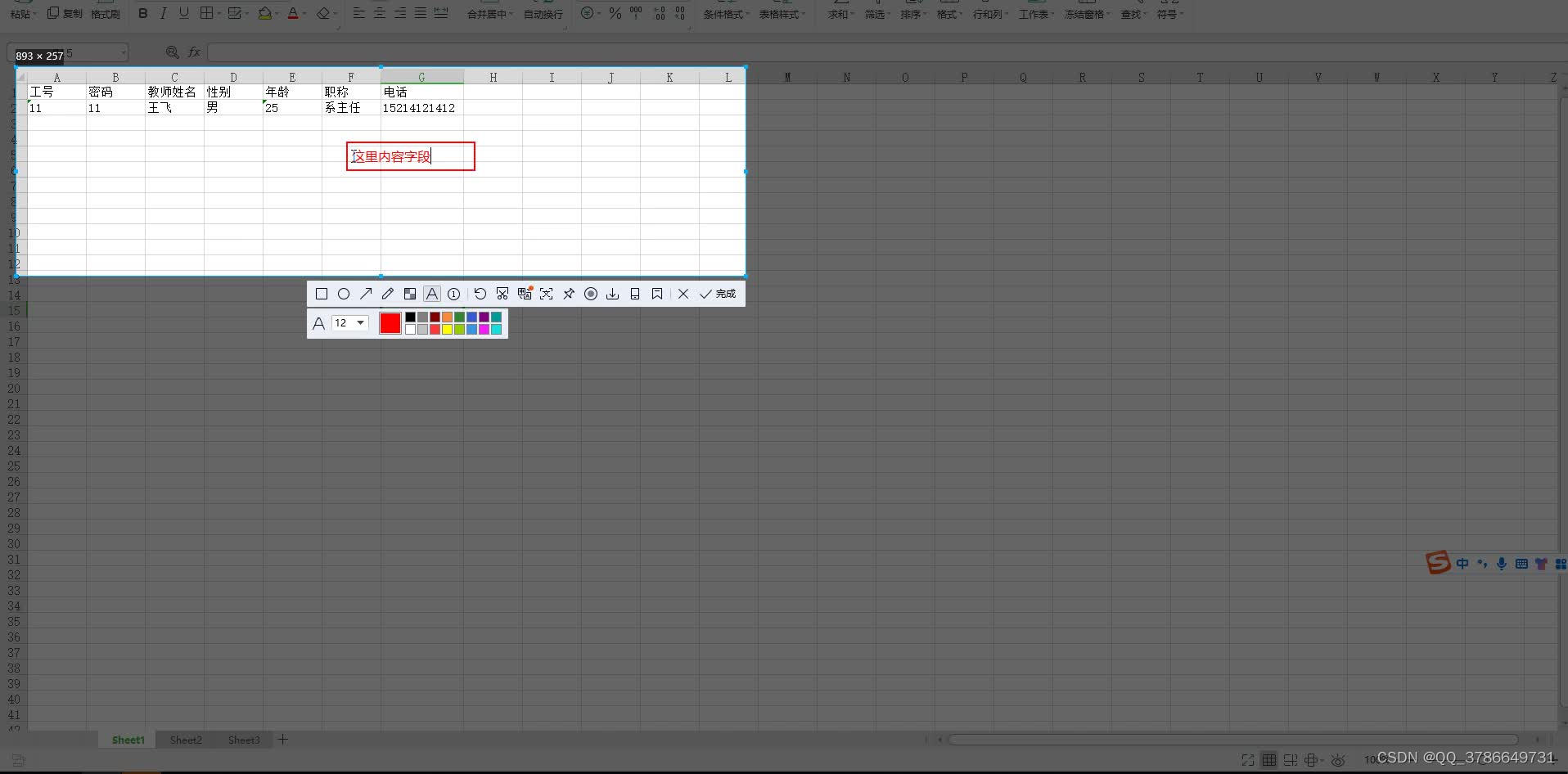Click the scissors cutout icon
Screen dimensions: 1568x774
(x=502, y=294)
